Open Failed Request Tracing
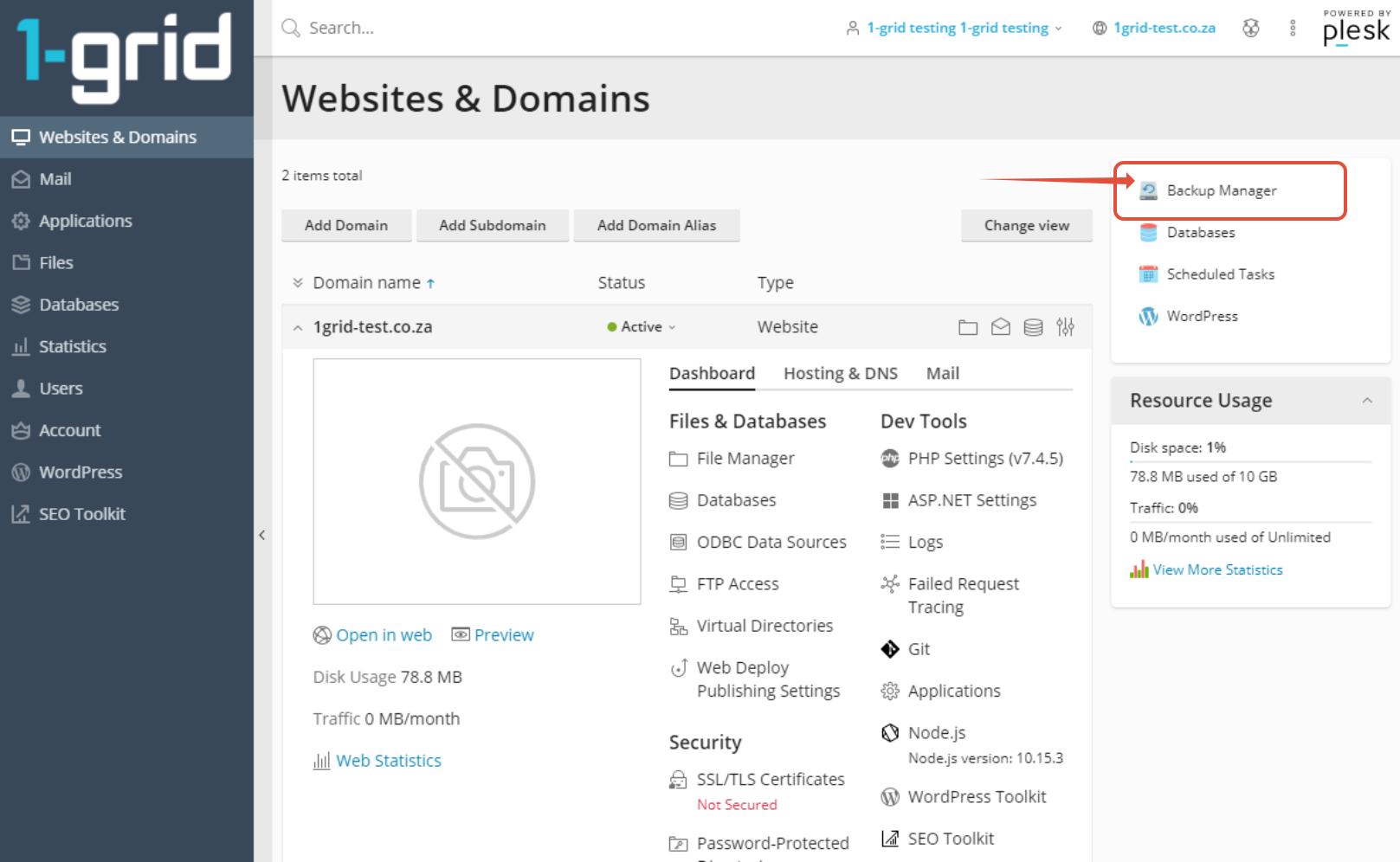This screenshot has width=1400, height=862. pos(950,595)
